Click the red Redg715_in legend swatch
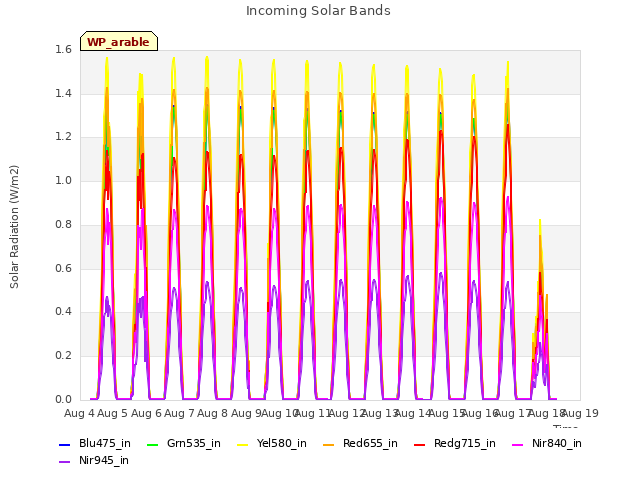640x480 pixels. tap(419, 444)
